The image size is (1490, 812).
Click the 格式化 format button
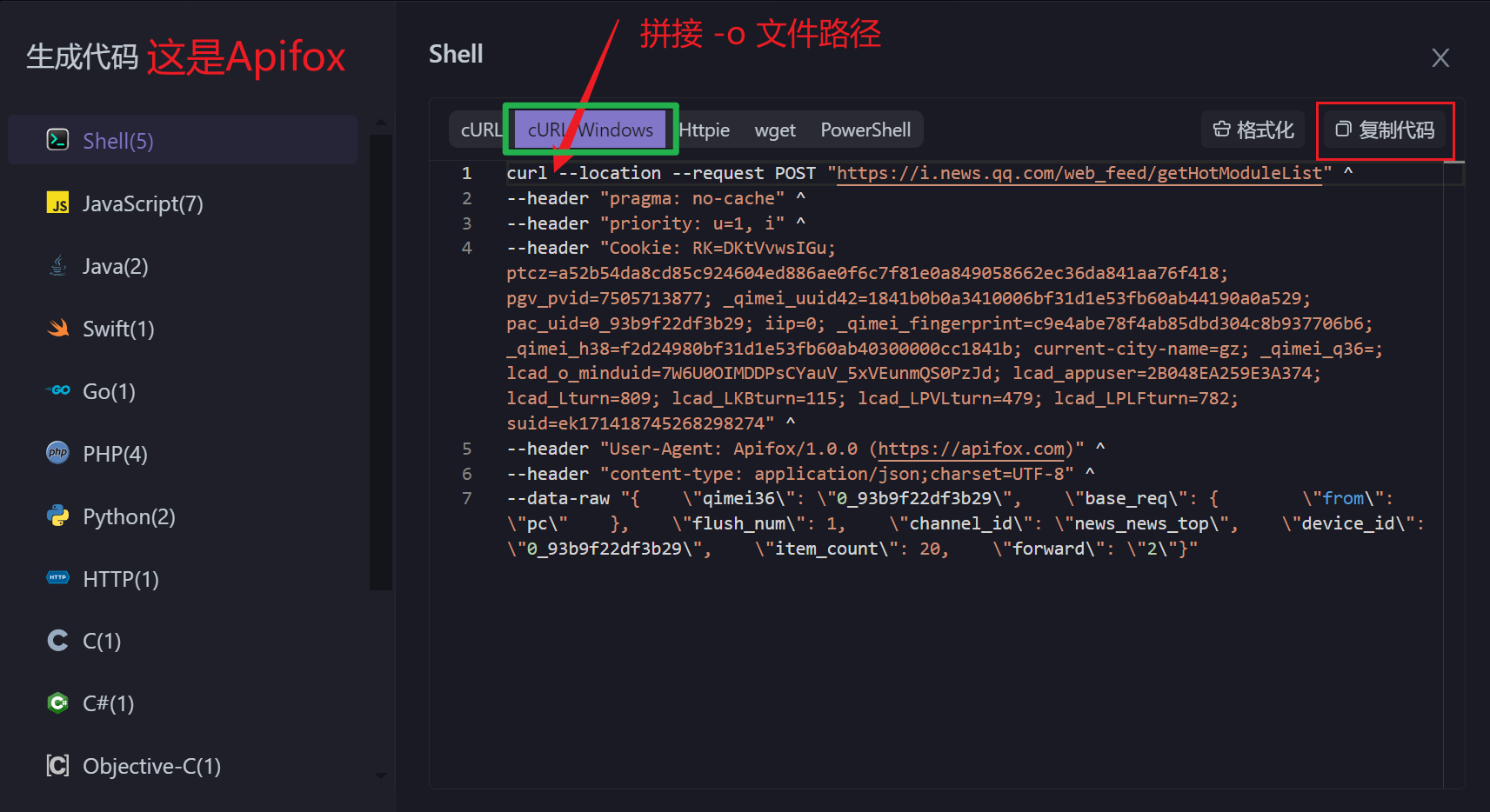(1253, 130)
